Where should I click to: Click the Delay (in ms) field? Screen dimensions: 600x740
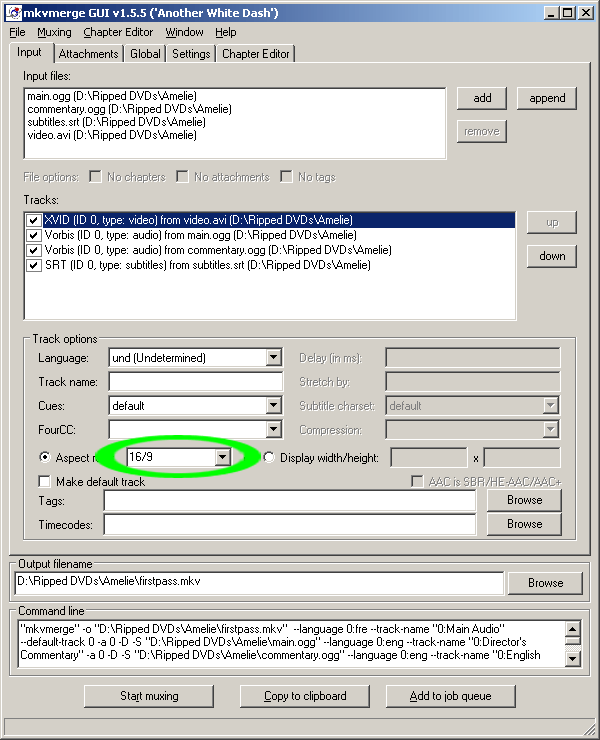[473, 357]
